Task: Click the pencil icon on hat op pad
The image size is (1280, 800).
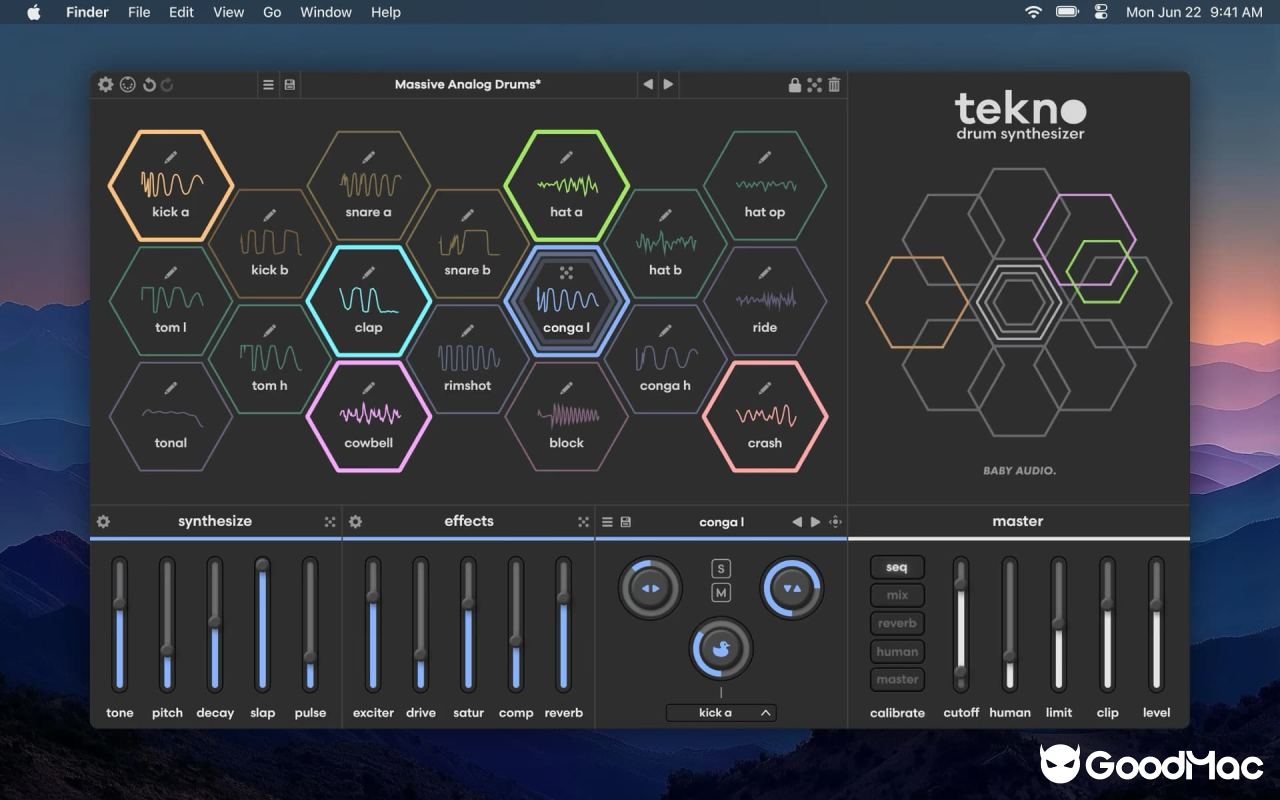Action: coord(765,157)
